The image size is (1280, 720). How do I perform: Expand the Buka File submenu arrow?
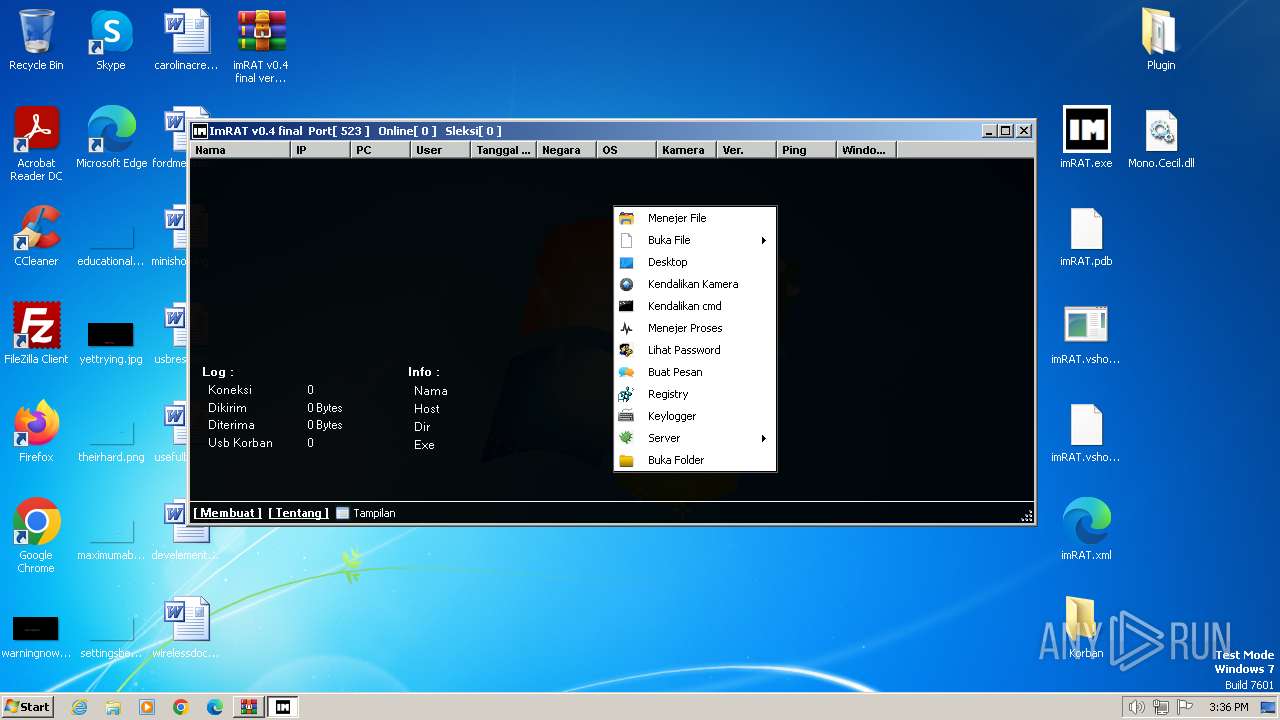764,240
